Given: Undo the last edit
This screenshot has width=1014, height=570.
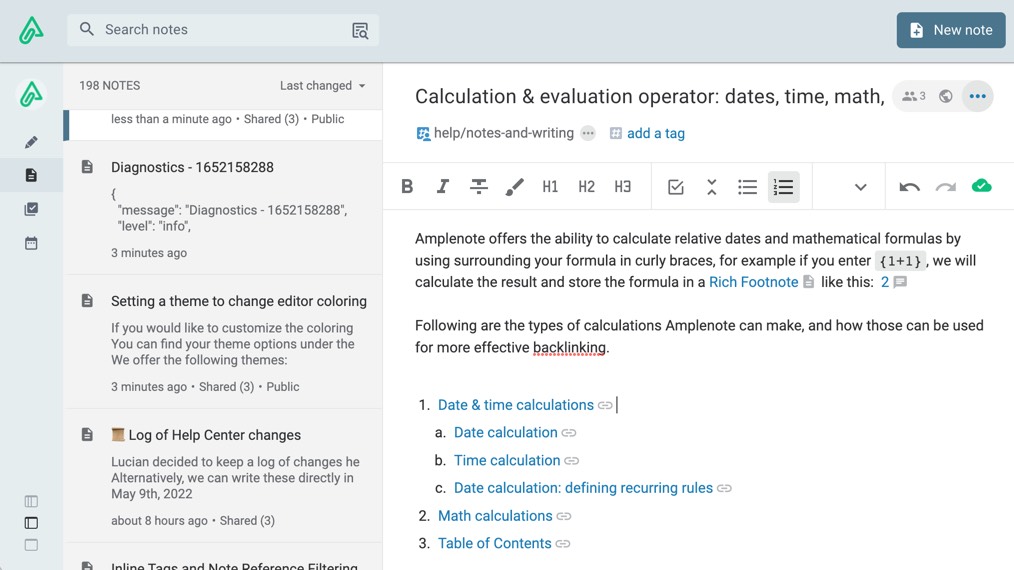Looking at the screenshot, I should 909,187.
